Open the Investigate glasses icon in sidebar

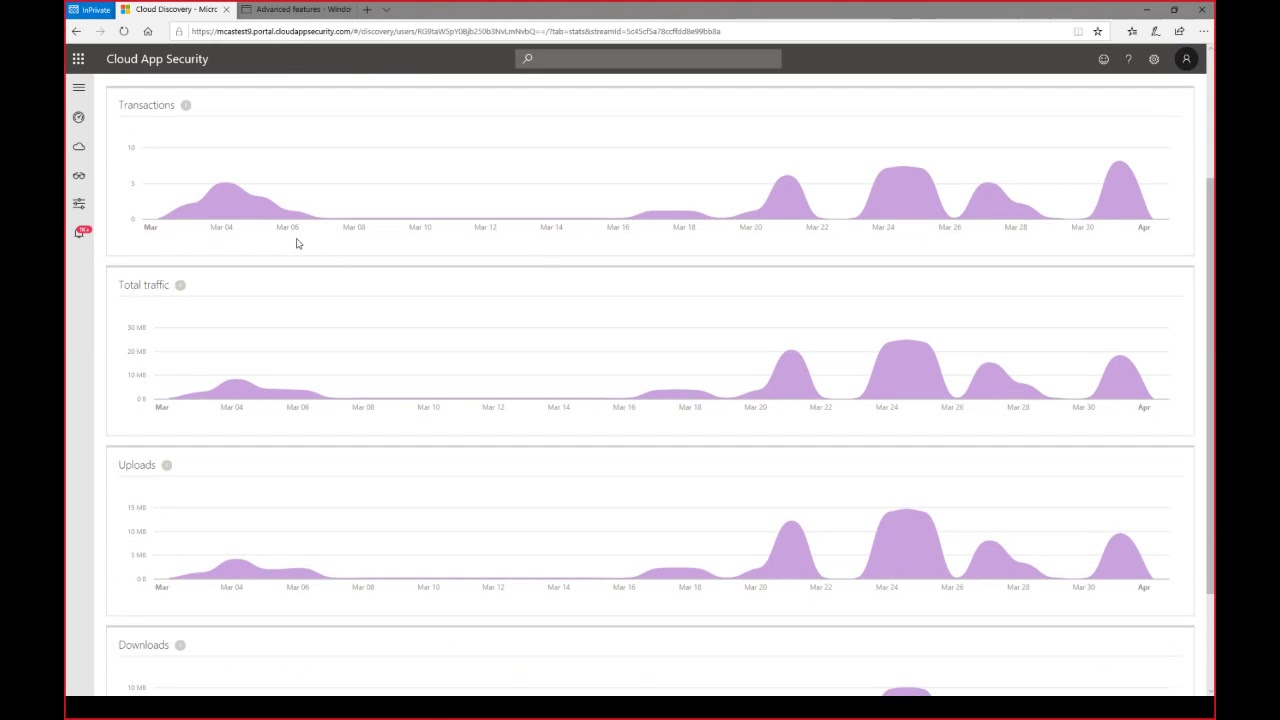(79, 176)
